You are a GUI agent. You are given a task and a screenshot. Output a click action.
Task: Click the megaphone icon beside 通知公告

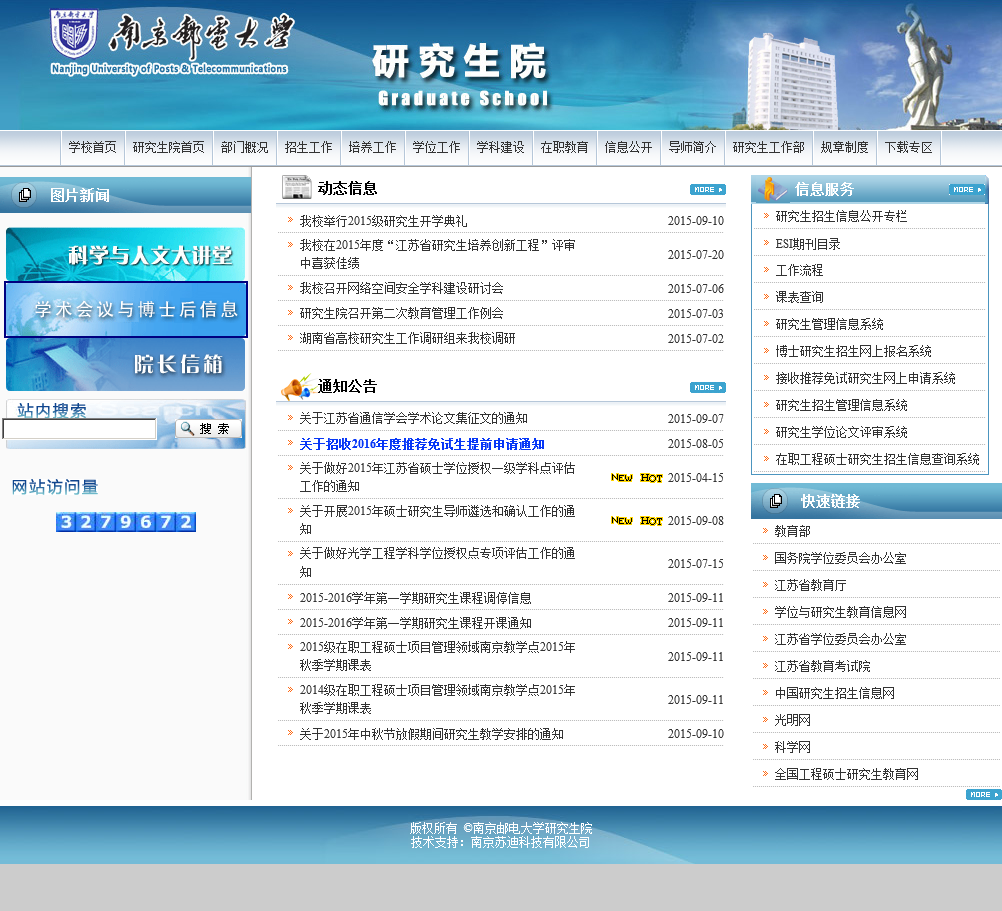(296, 387)
